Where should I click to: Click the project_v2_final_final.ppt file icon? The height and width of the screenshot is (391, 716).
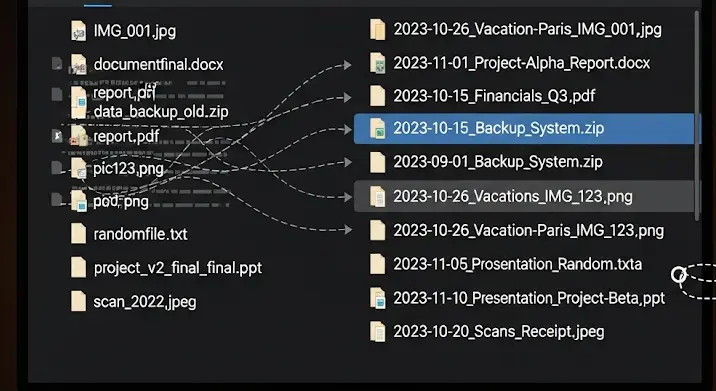79,267
